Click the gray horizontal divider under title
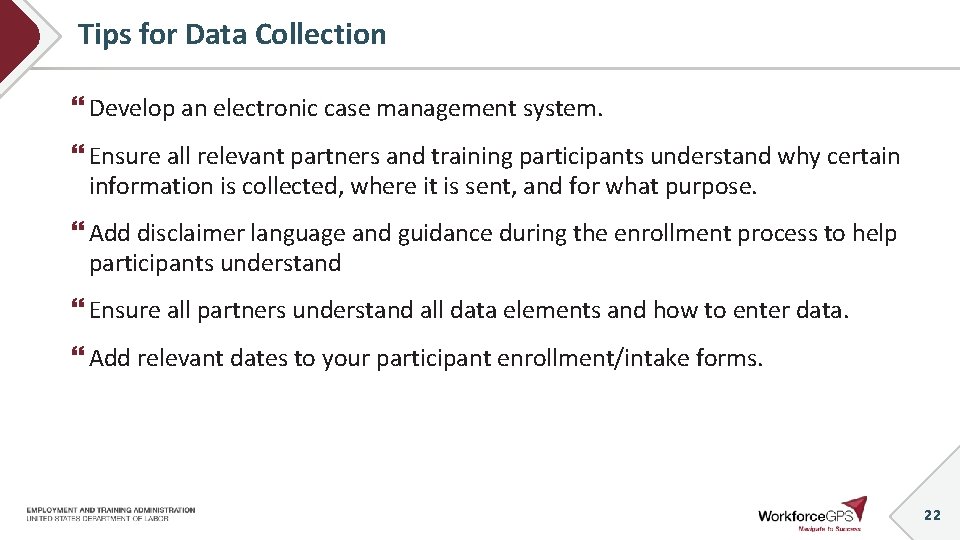This screenshot has height=540, width=960. point(495,68)
